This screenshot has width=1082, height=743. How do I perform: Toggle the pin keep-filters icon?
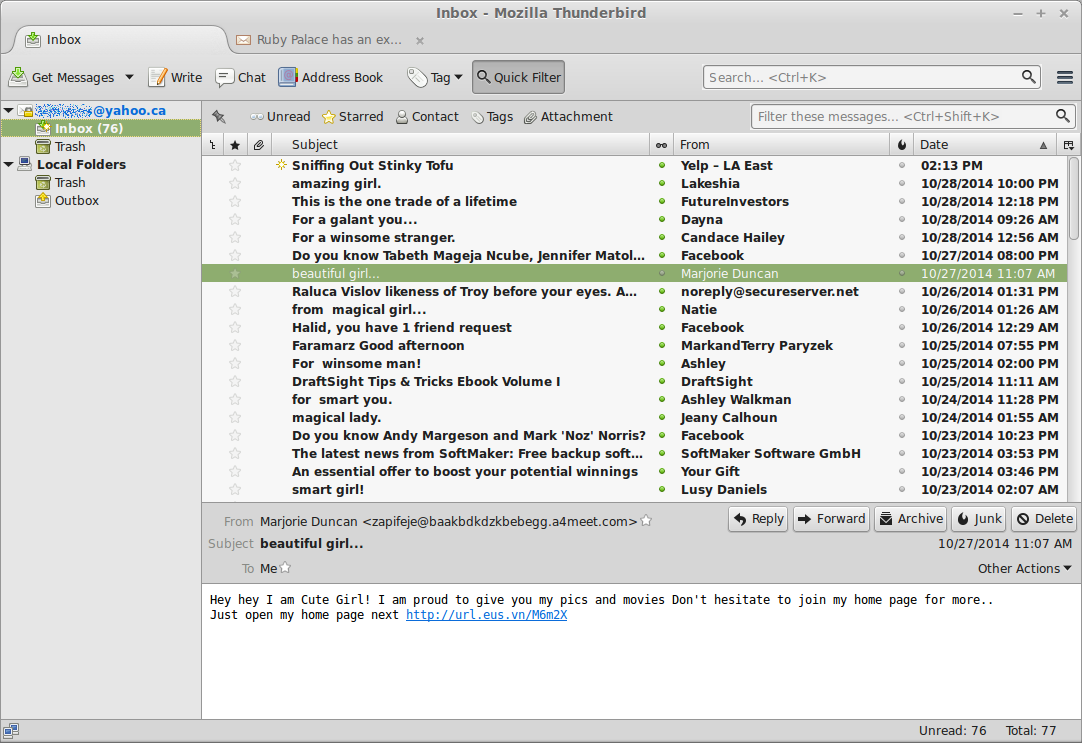pyautogui.click(x=219, y=116)
